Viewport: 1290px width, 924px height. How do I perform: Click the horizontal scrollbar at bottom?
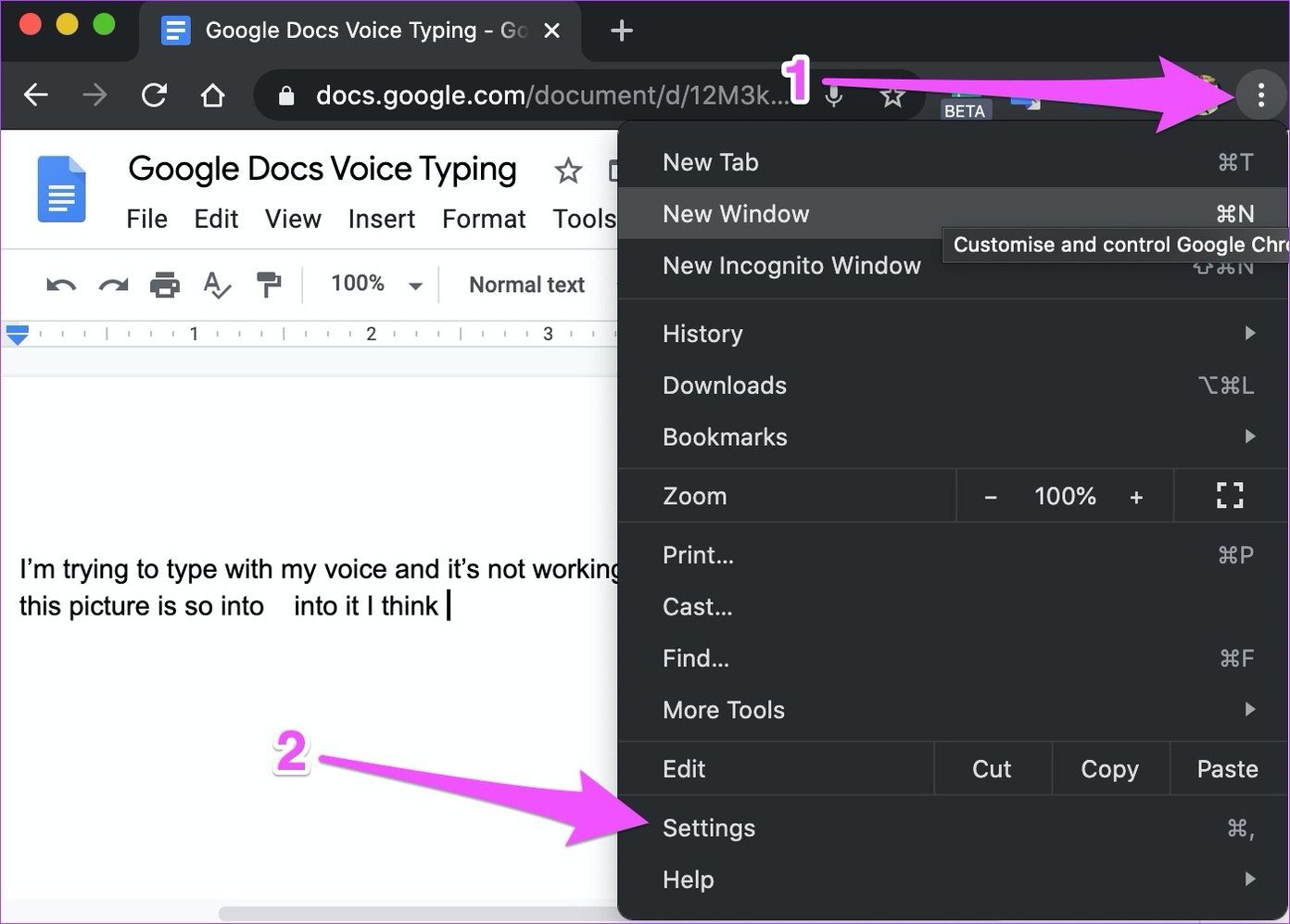point(418,914)
